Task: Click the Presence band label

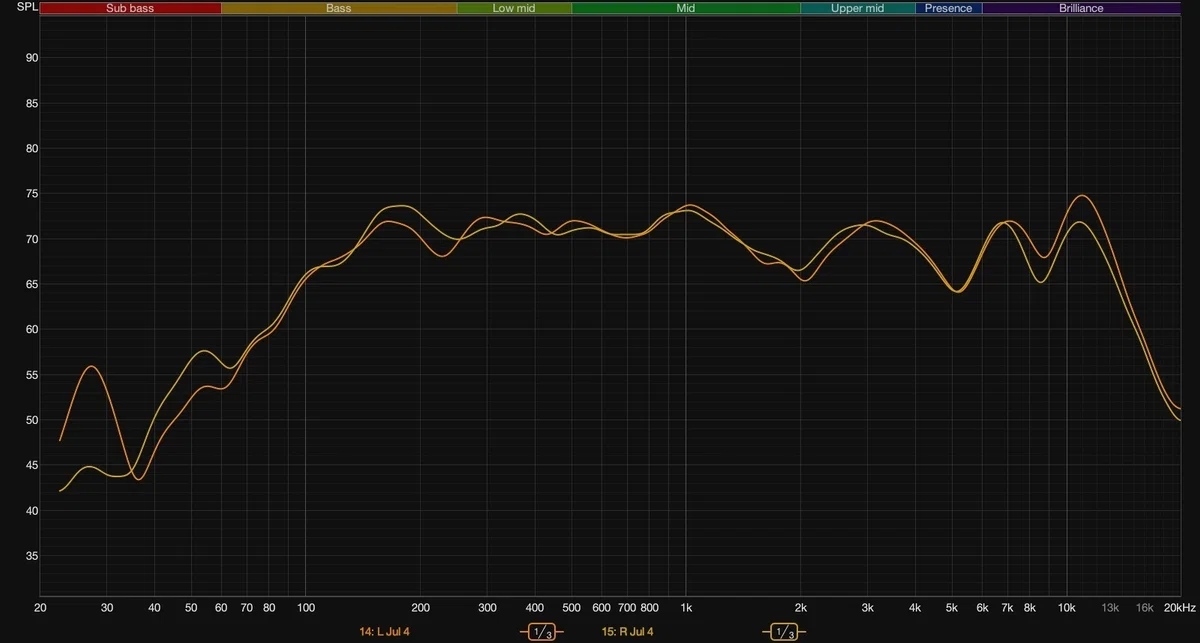Action: 949,8
